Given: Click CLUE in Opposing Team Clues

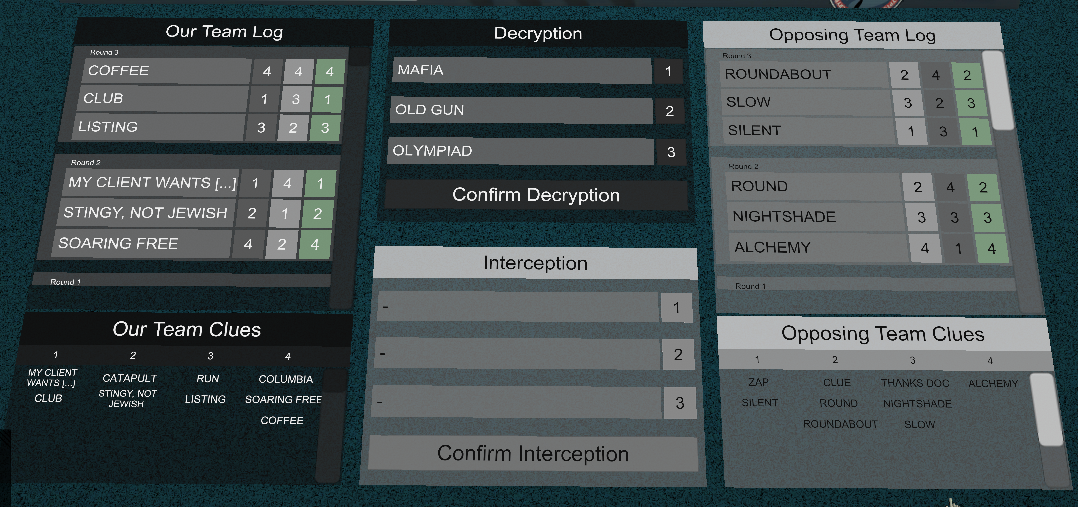Looking at the screenshot, I should coord(837,382).
